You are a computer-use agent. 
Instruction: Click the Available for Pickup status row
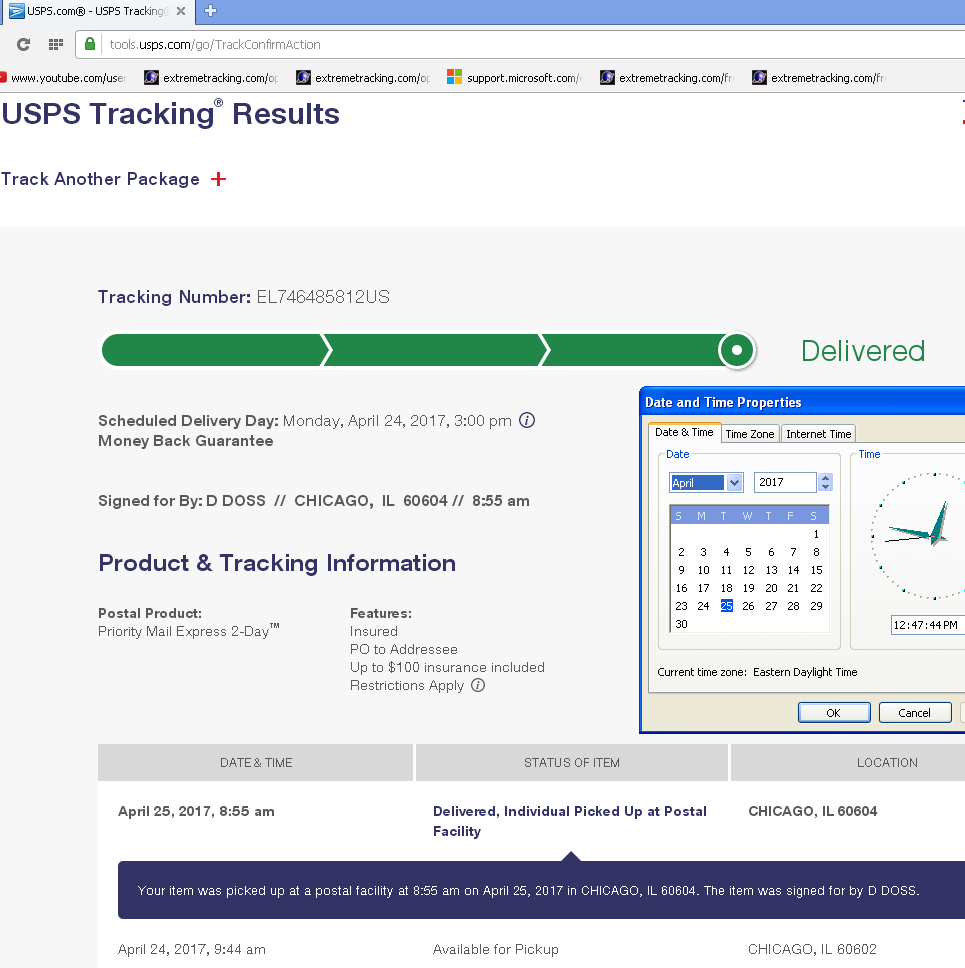tap(495, 949)
